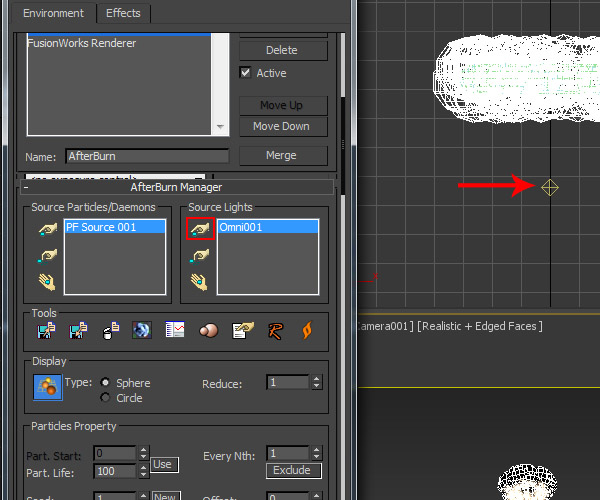Viewport: 600px width, 500px height.
Task: Switch to the Environment tab
Action: pos(53,13)
